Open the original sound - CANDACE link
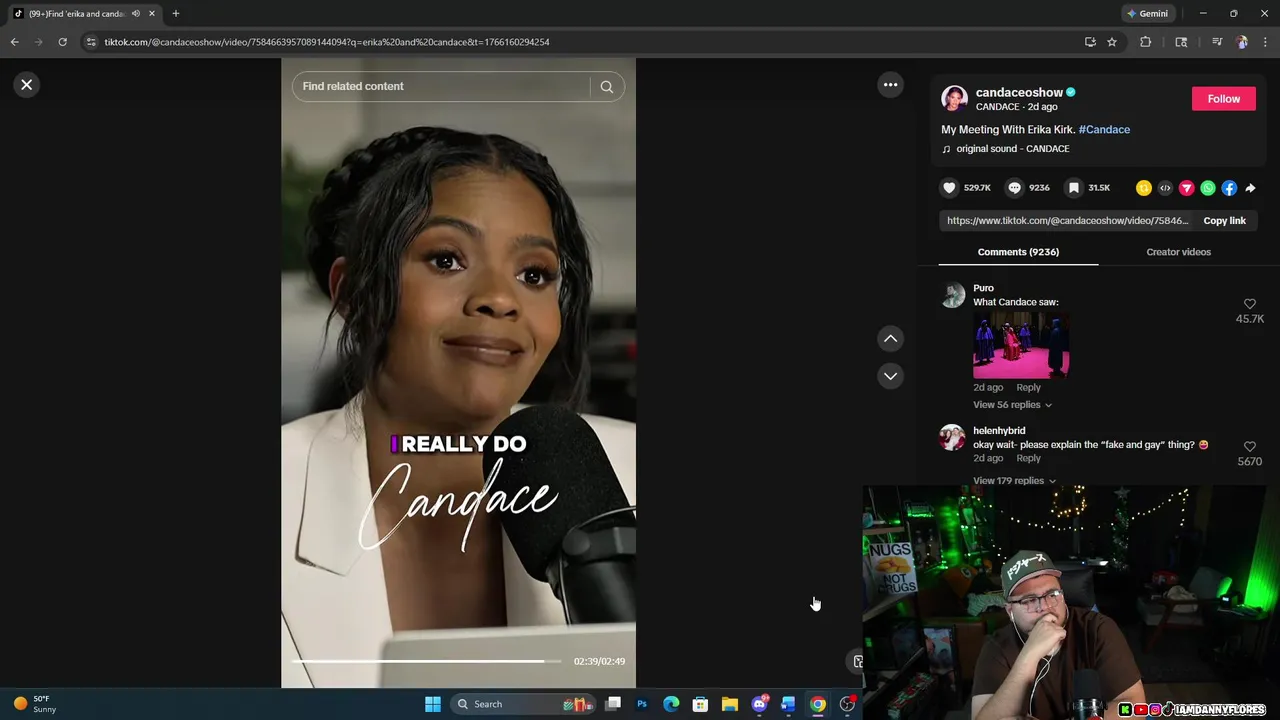This screenshot has width=1280, height=720. click(x=1012, y=149)
